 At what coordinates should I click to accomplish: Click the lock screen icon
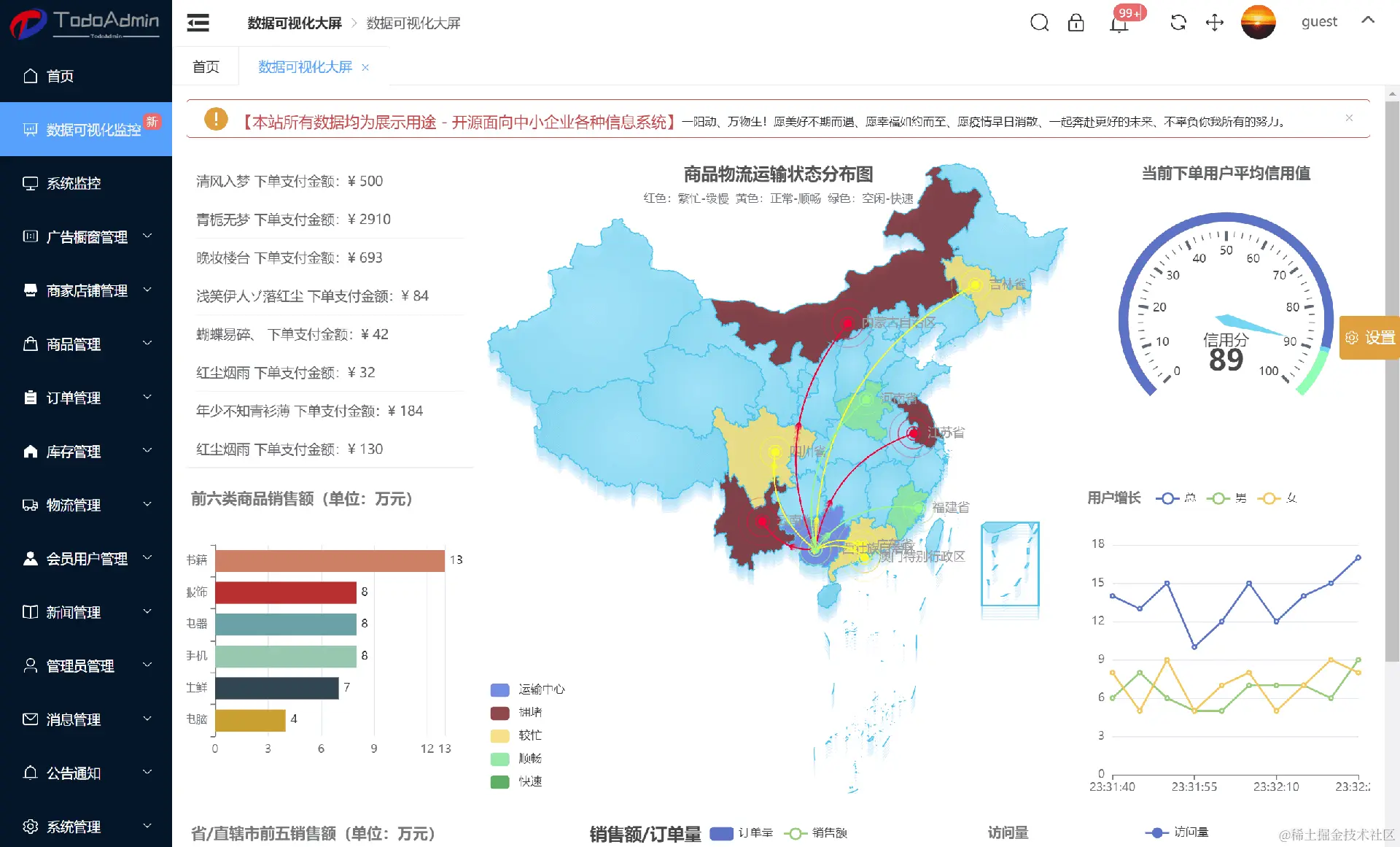[1076, 23]
